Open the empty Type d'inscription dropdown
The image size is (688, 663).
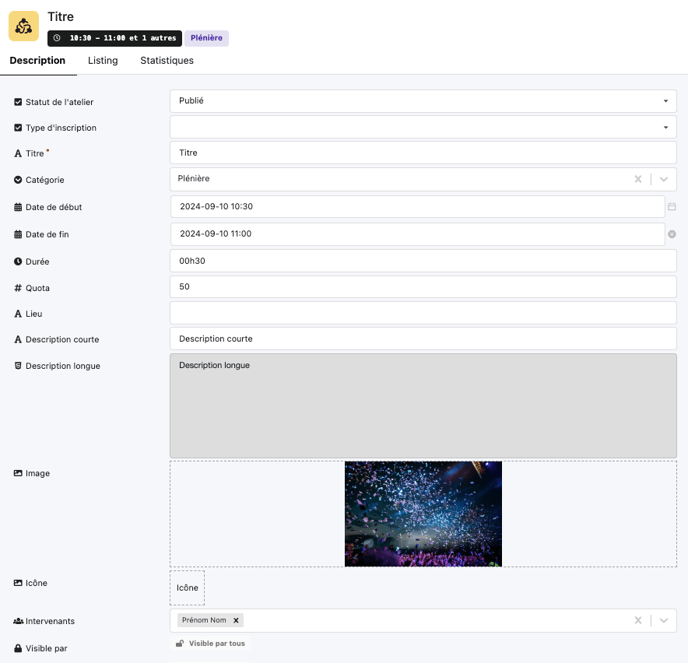423,127
